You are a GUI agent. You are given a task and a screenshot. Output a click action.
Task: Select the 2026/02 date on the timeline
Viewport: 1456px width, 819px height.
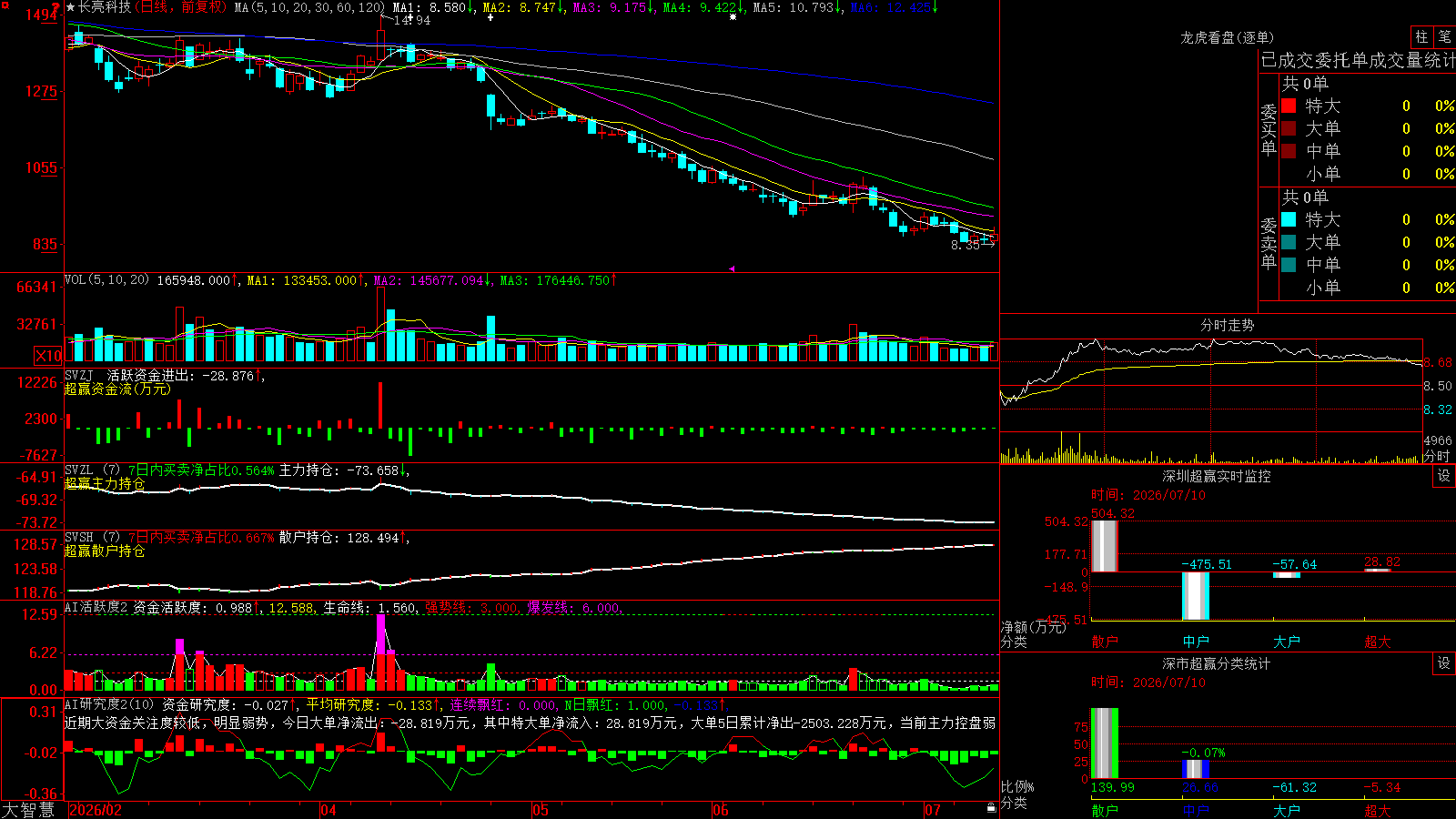(x=96, y=810)
